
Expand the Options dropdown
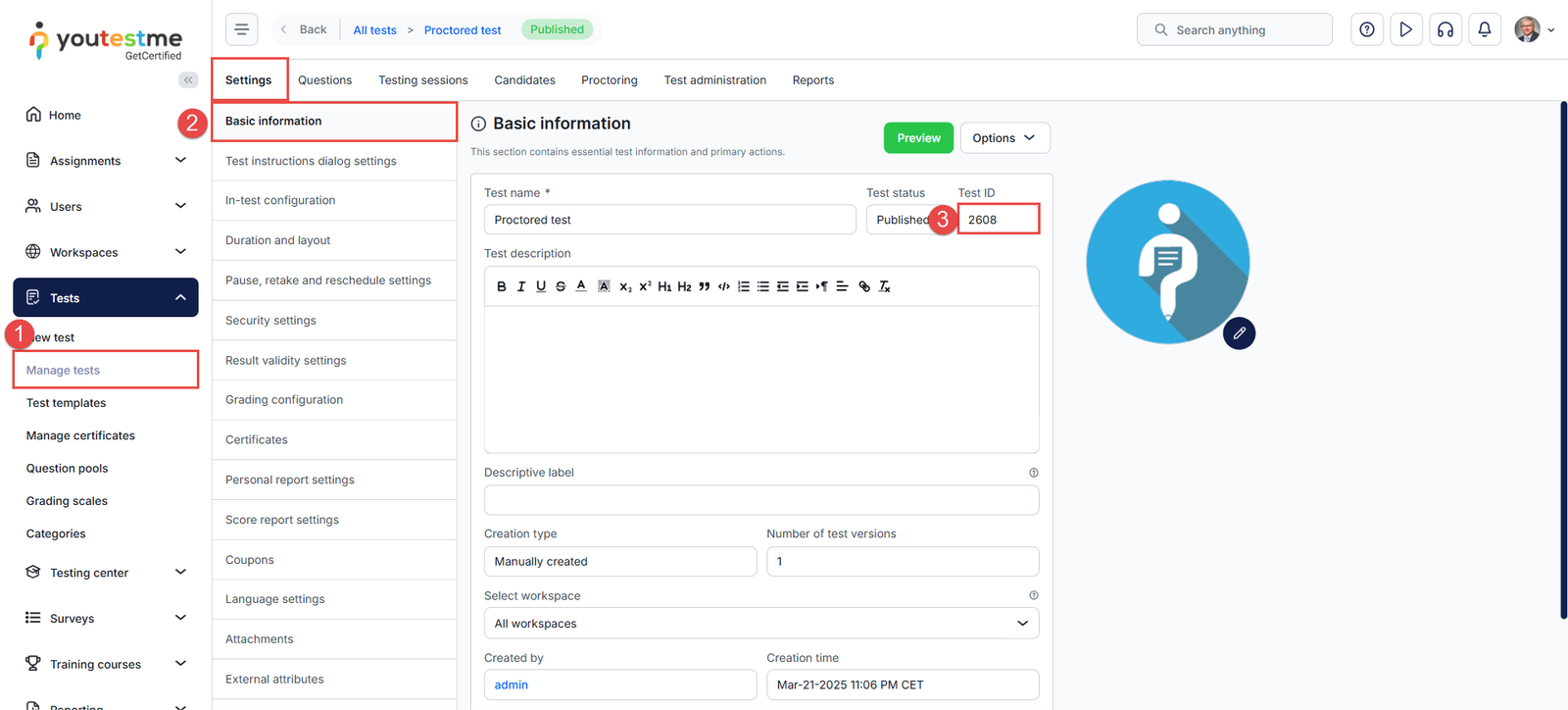tap(1004, 138)
